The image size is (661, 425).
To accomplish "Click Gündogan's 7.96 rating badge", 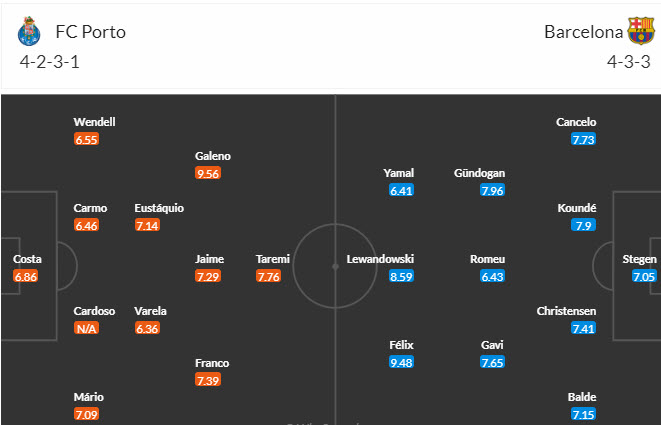I will point(492,190).
